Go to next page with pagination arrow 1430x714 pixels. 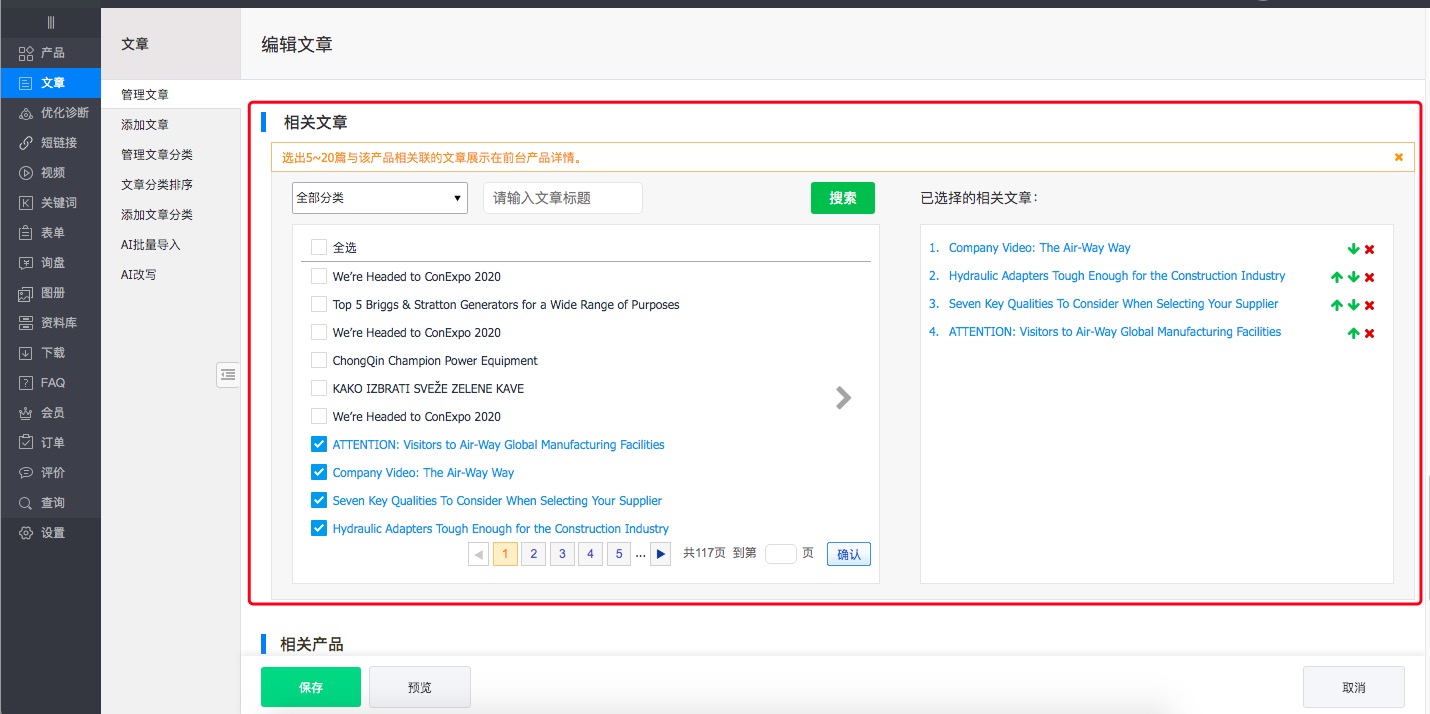tap(660, 554)
